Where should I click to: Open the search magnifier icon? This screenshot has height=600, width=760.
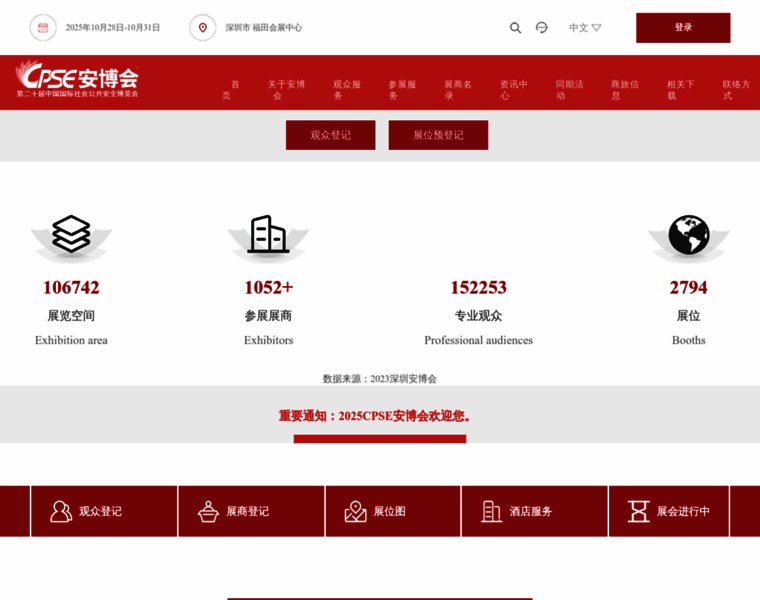click(x=515, y=28)
